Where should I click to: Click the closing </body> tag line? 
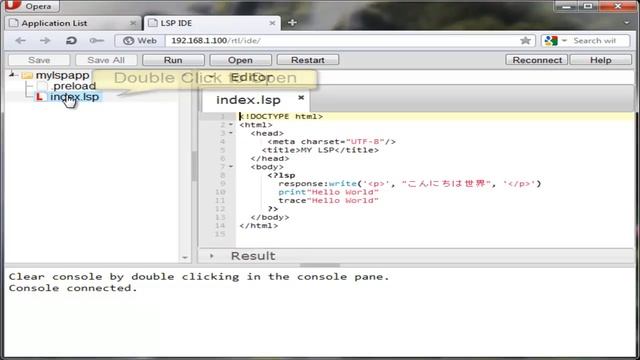[x=270, y=217]
